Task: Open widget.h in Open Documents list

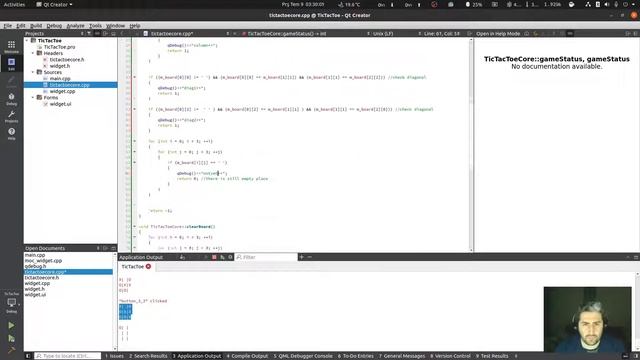Action: pos(35,289)
